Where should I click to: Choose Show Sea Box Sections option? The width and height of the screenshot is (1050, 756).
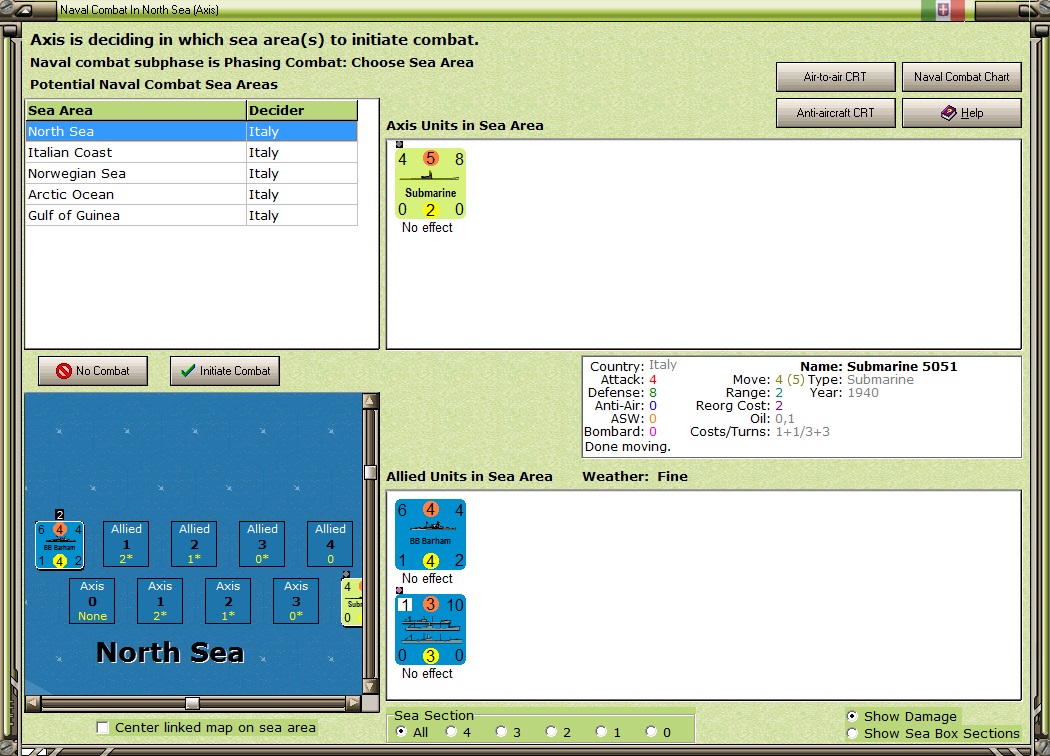pos(852,733)
